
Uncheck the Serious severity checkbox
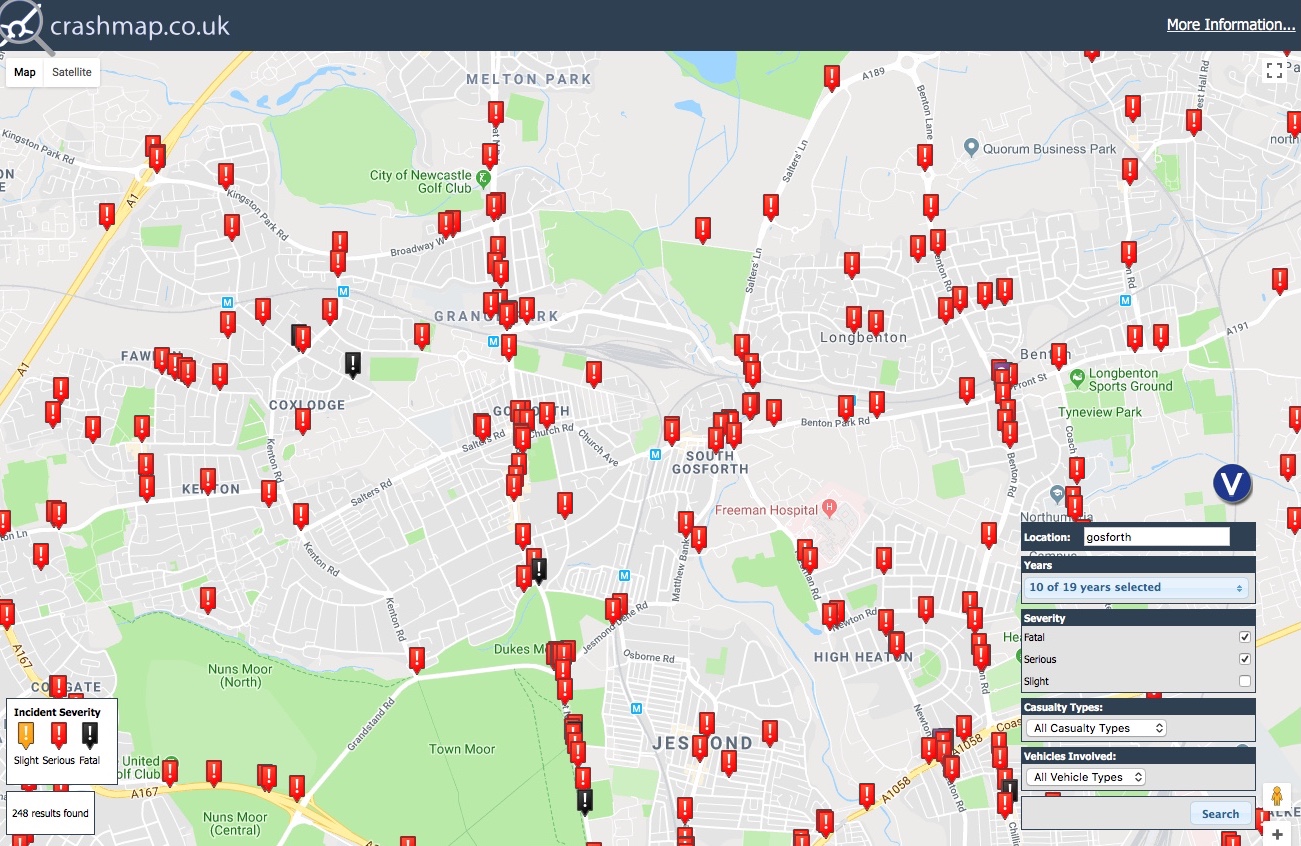pos(1245,659)
